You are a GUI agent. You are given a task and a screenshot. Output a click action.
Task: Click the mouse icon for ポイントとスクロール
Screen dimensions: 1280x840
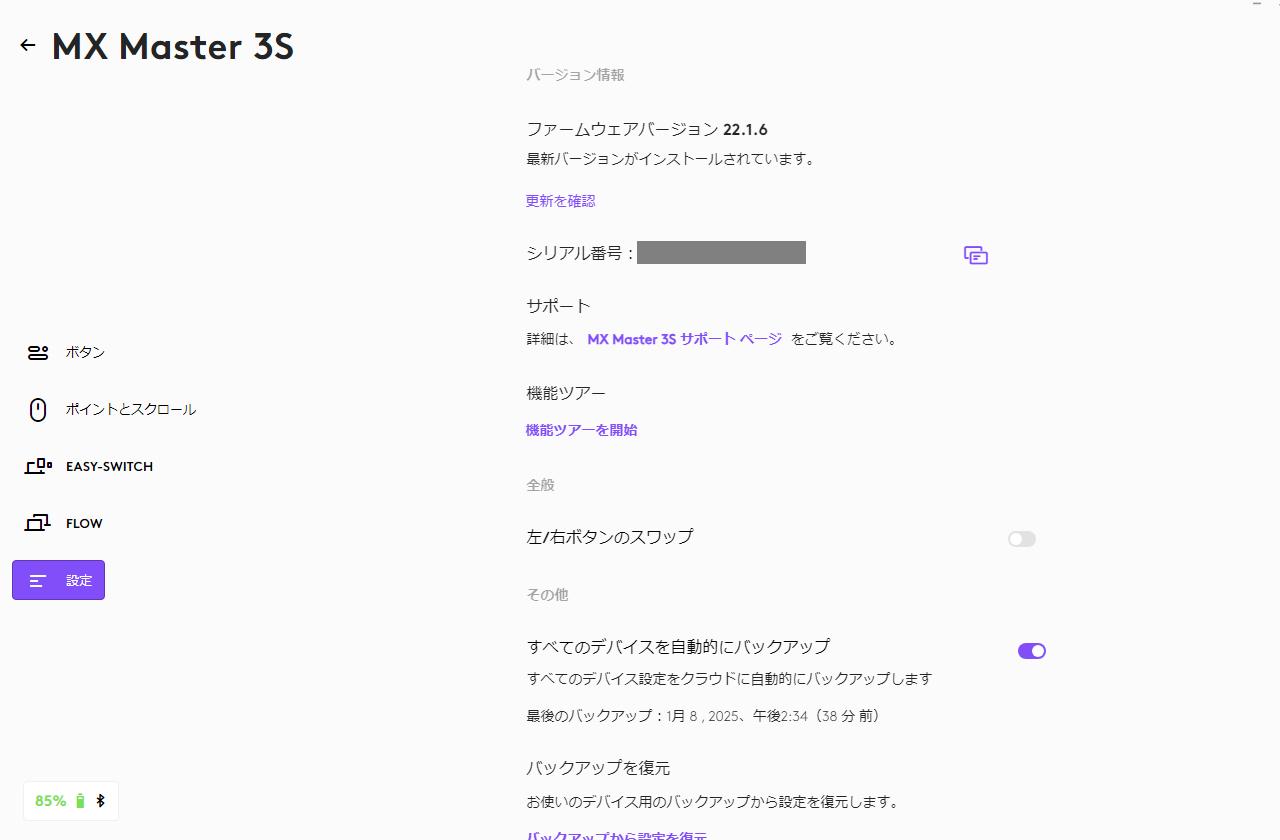(38, 410)
